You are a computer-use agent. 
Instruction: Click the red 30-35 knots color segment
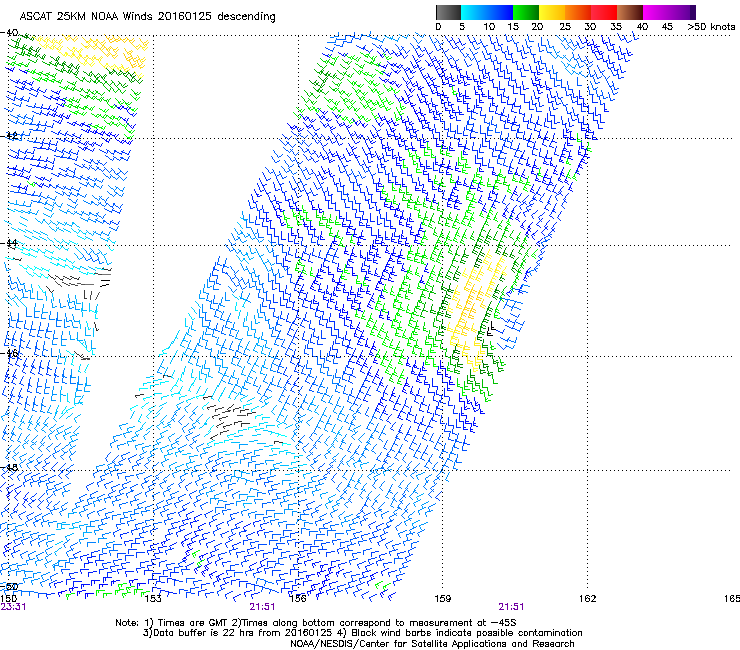[x=604, y=12]
